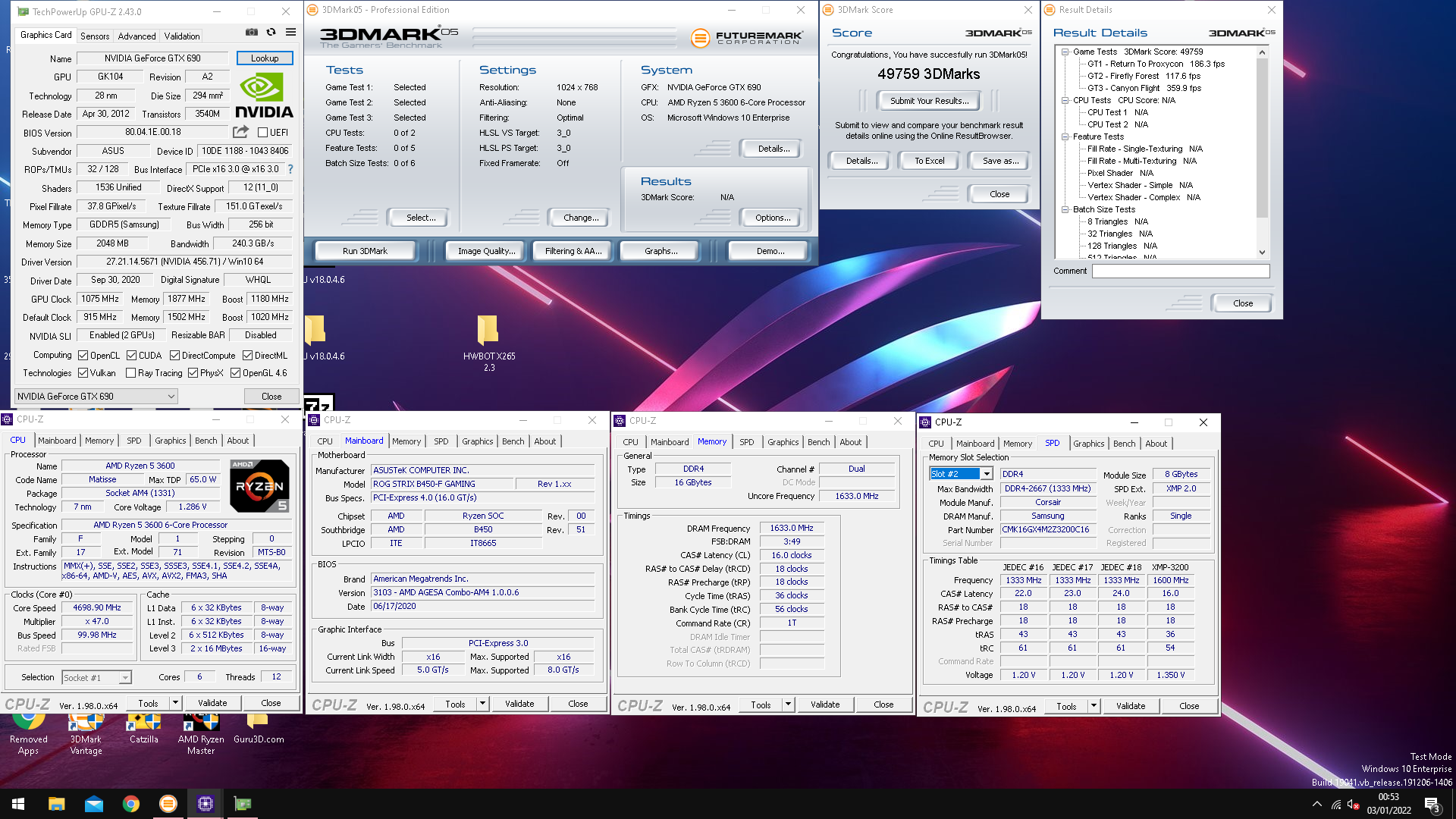This screenshot has height=819, width=1456.
Task: Click Result Details tree scrollbar down arrow
Action: [1262, 253]
